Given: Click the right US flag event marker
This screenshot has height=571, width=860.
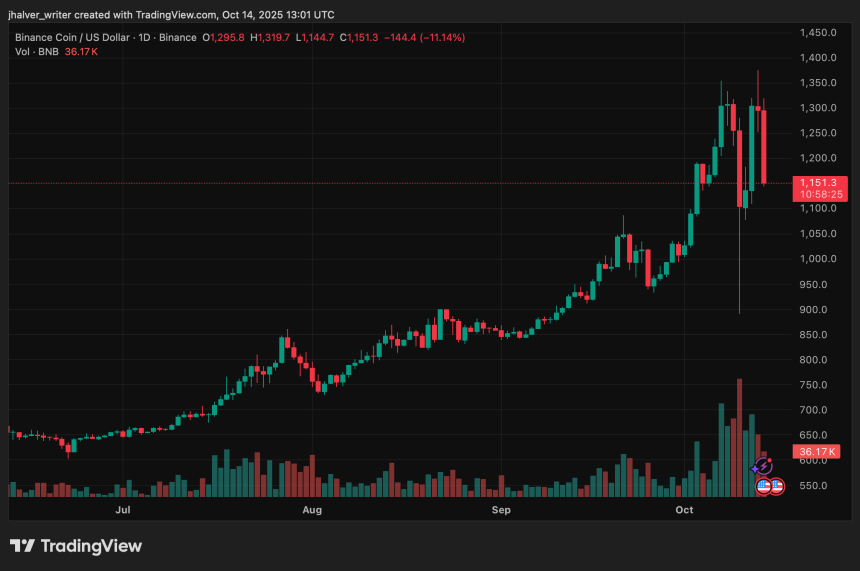Looking at the screenshot, I should tap(777, 486).
